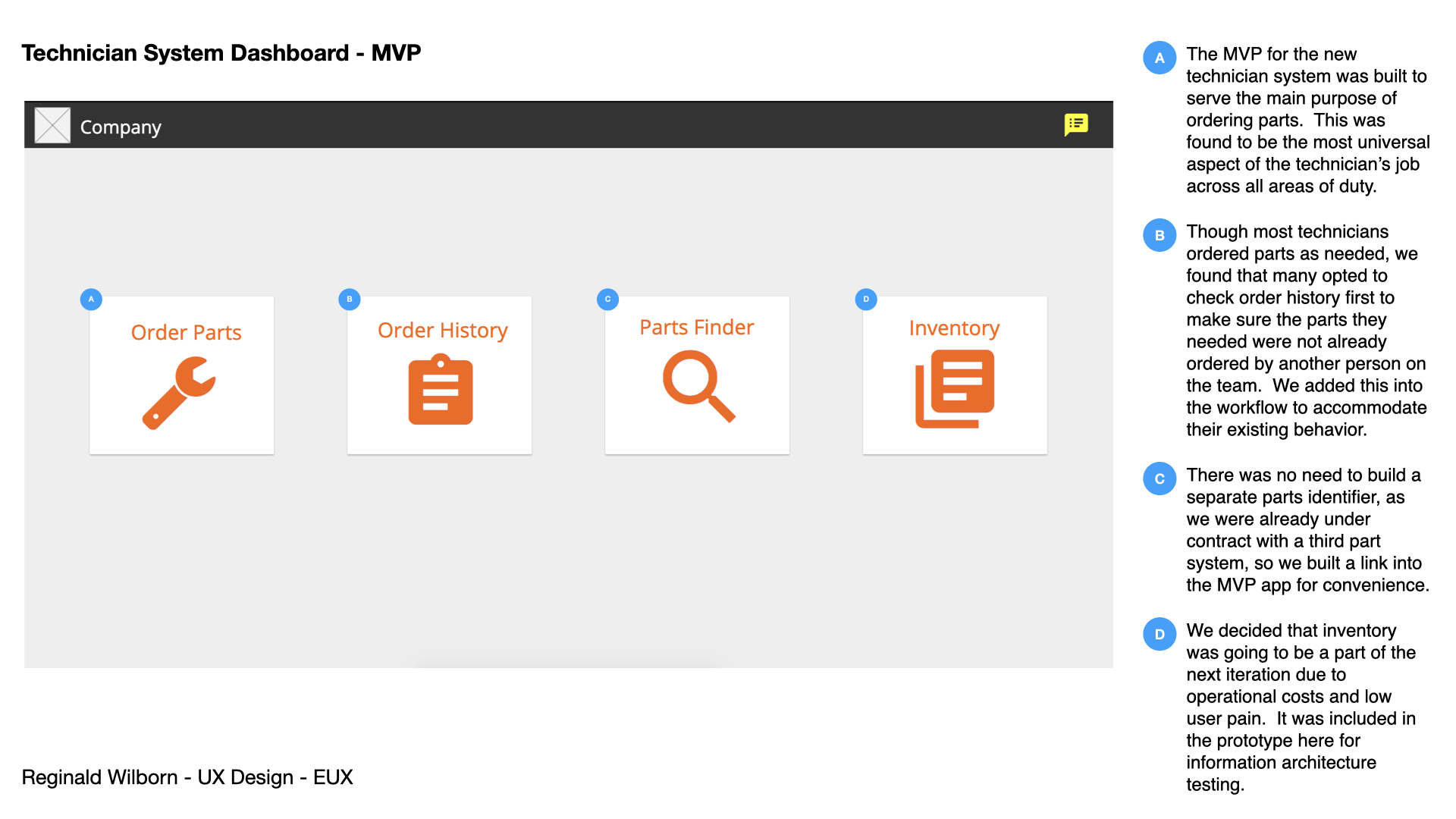Click the company logo placeholder image
Screen dimensions: 1456x819
pyautogui.click(x=52, y=126)
